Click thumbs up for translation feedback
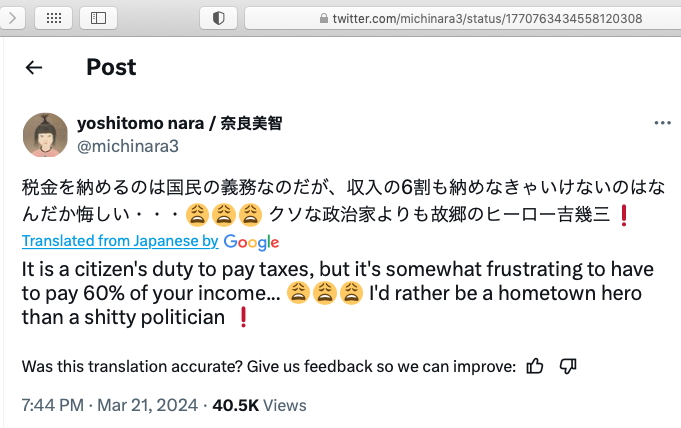681x428 pixels. [x=535, y=366]
